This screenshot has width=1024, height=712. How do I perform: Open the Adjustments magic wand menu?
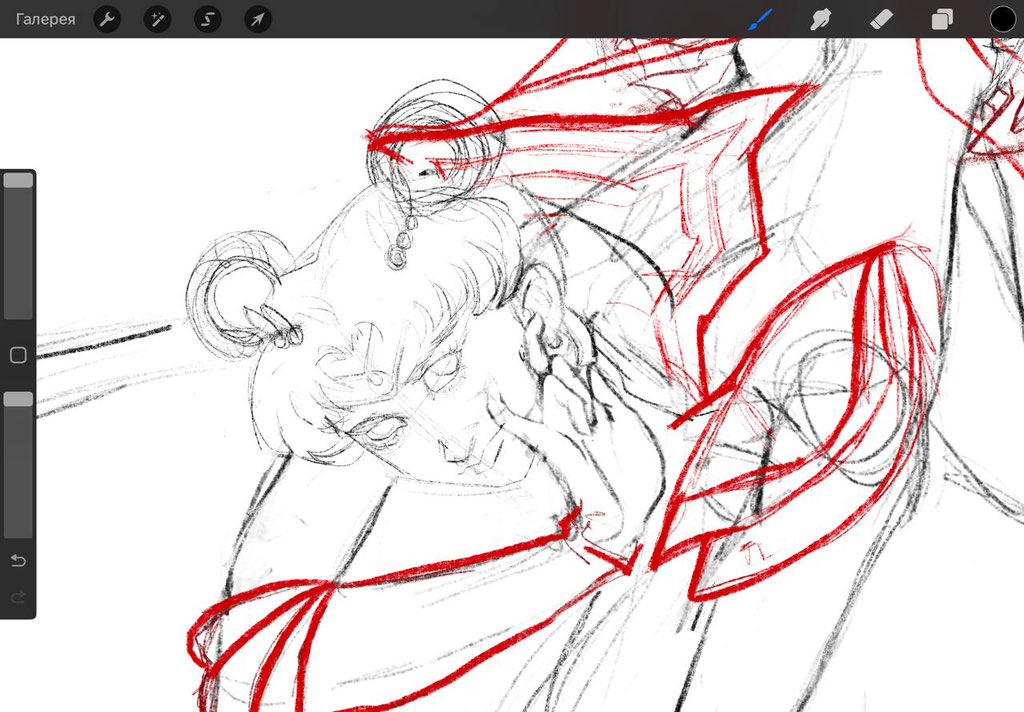click(x=157, y=20)
